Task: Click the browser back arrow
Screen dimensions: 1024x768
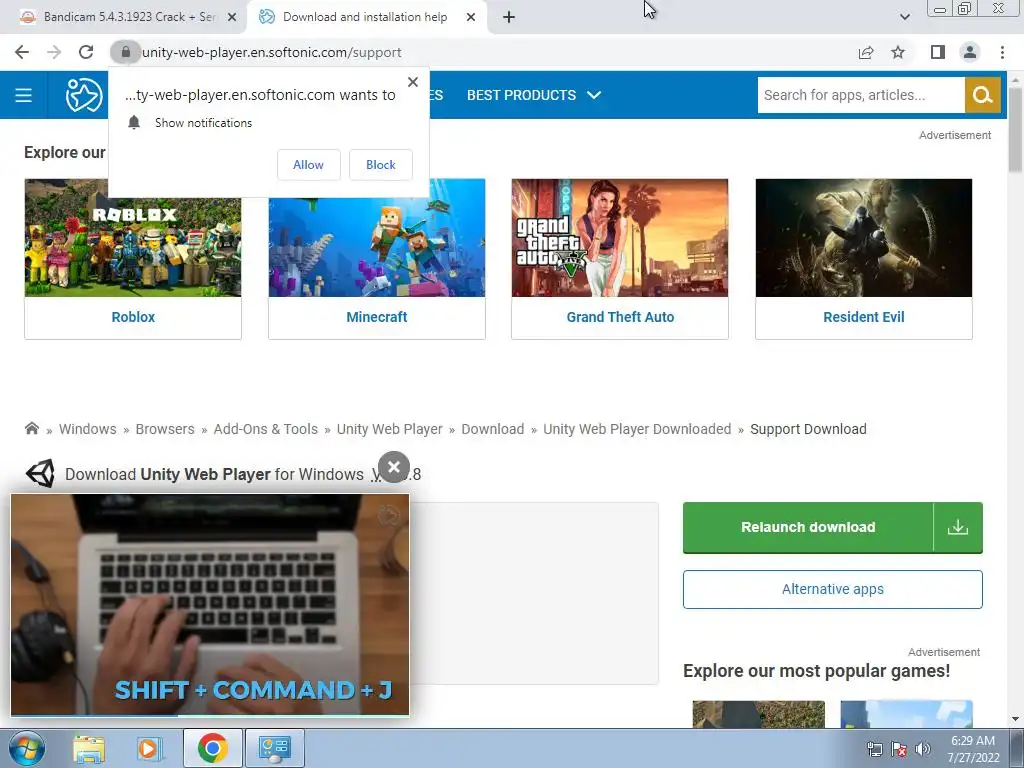Action: tap(22, 52)
